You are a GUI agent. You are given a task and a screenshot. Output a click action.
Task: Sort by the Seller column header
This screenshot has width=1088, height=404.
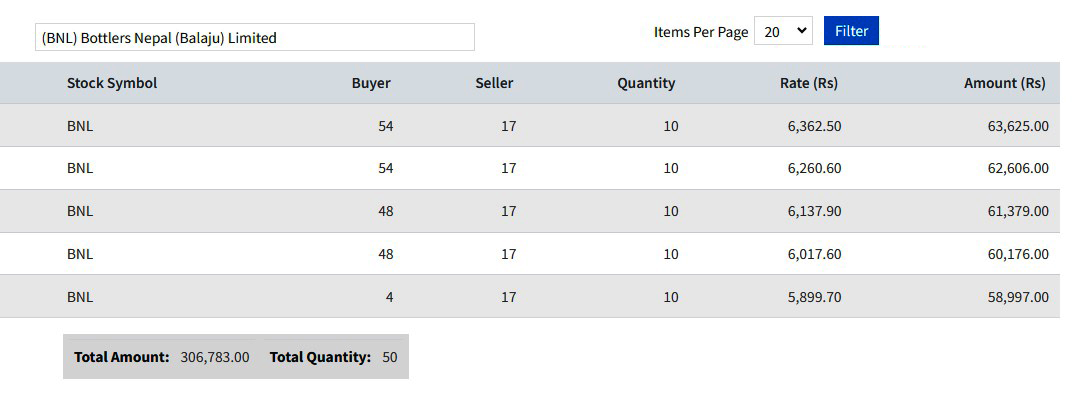click(x=494, y=83)
